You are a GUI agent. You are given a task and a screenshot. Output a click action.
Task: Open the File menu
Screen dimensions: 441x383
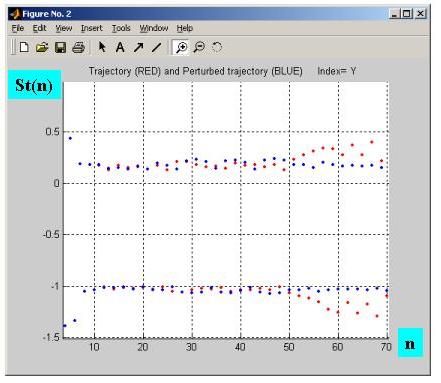tap(18, 28)
